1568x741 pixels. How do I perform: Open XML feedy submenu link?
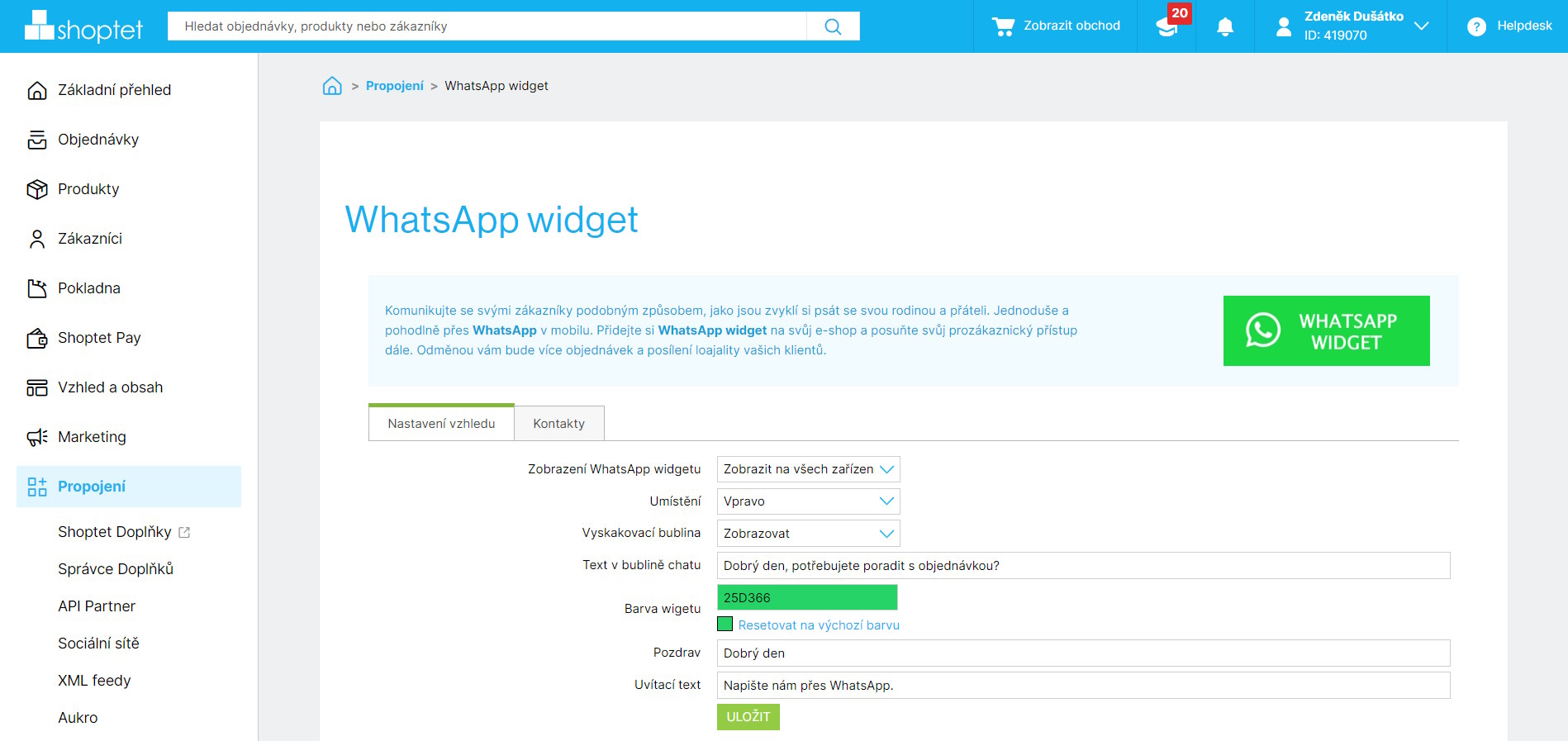94,681
